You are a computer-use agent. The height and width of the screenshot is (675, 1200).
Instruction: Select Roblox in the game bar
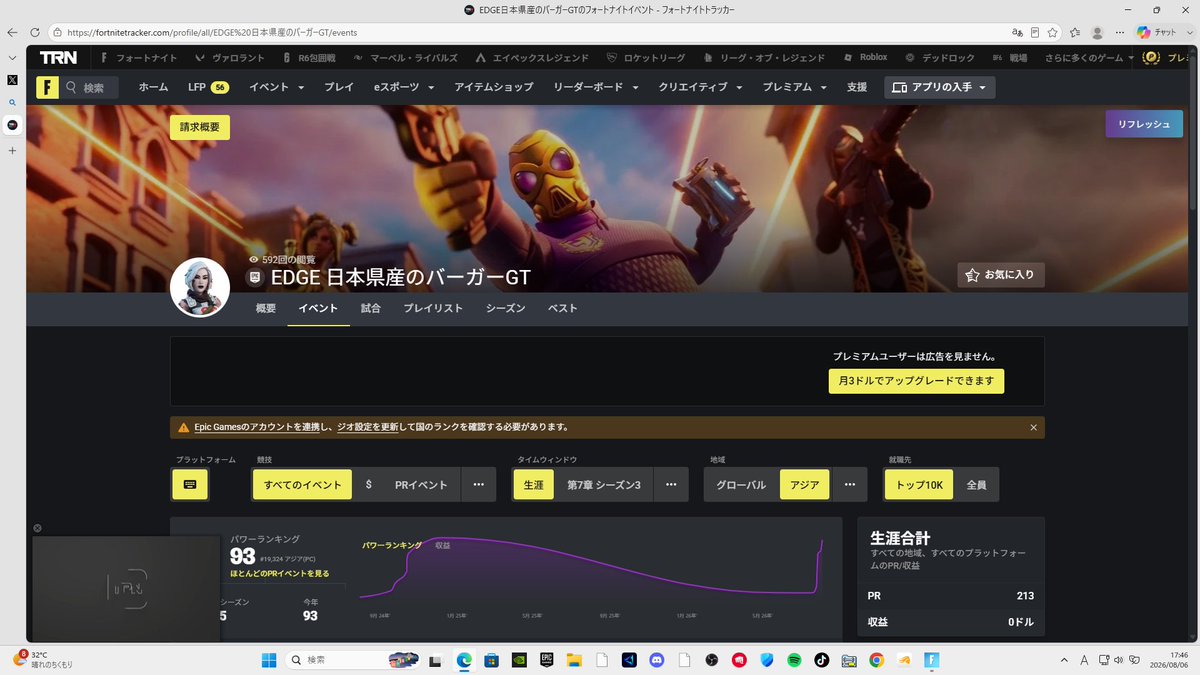tap(864, 58)
